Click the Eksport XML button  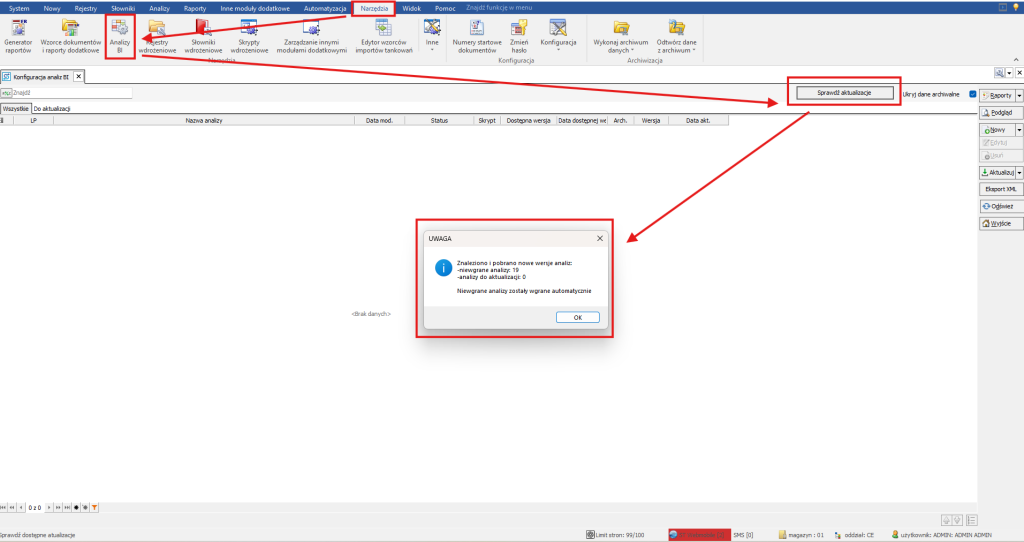pyautogui.click(x=1000, y=189)
